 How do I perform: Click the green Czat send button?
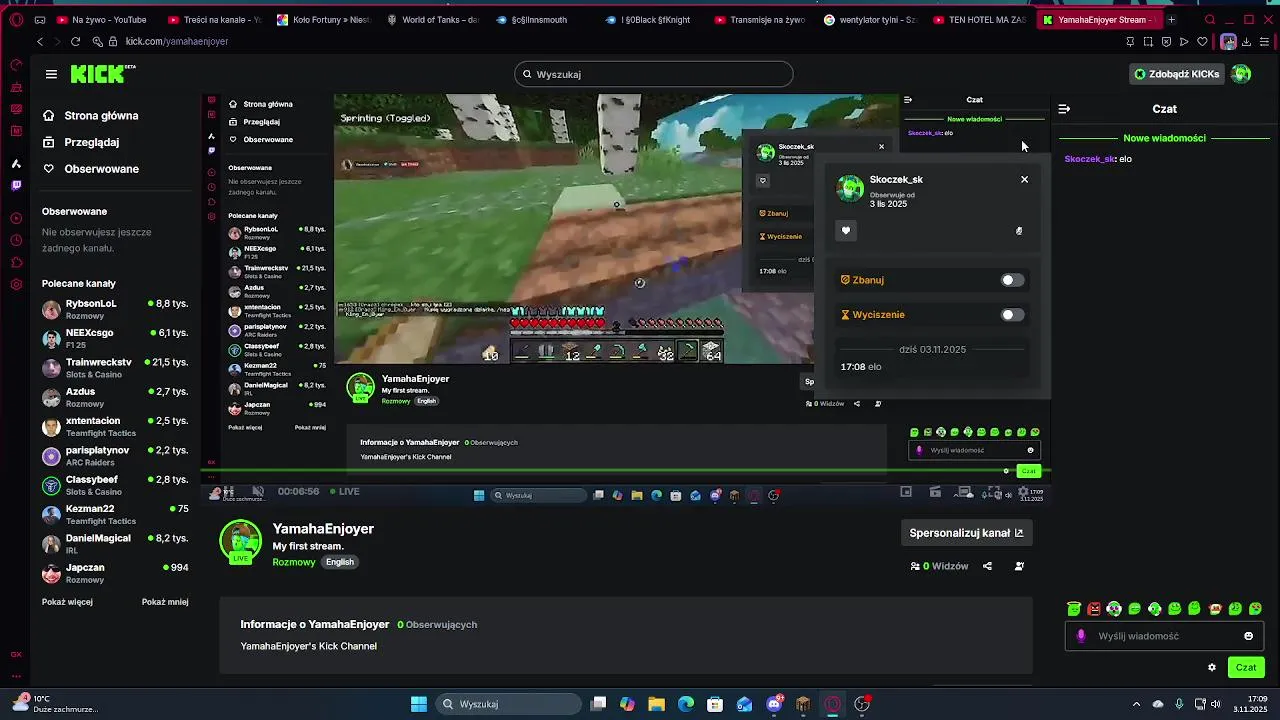[x=1246, y=667]
